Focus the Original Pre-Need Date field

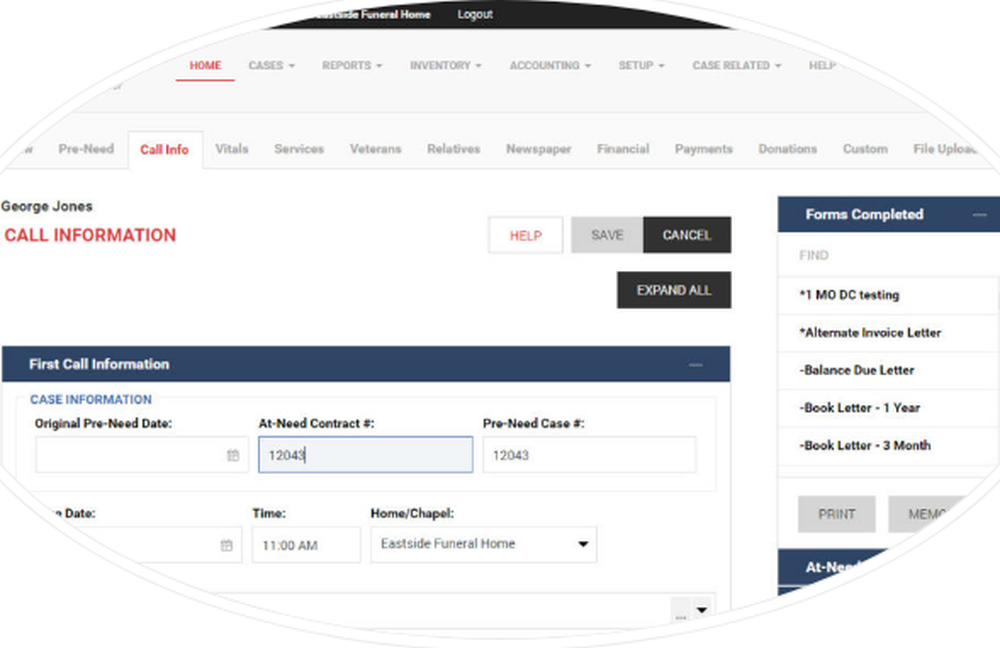tap(142, 455)
